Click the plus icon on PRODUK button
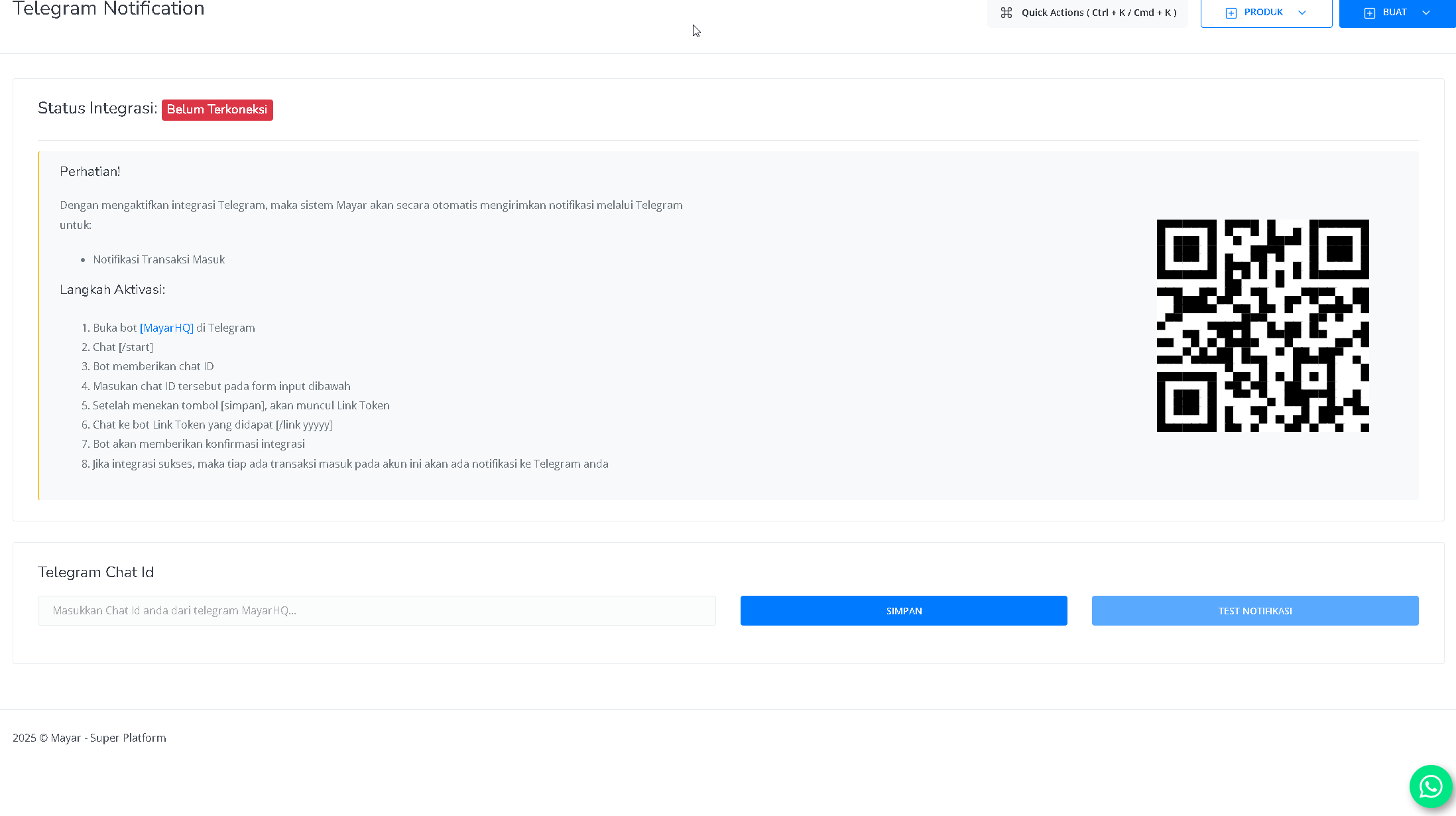Viewport: 1456px width, 816px height. [x=1231, y=13]
